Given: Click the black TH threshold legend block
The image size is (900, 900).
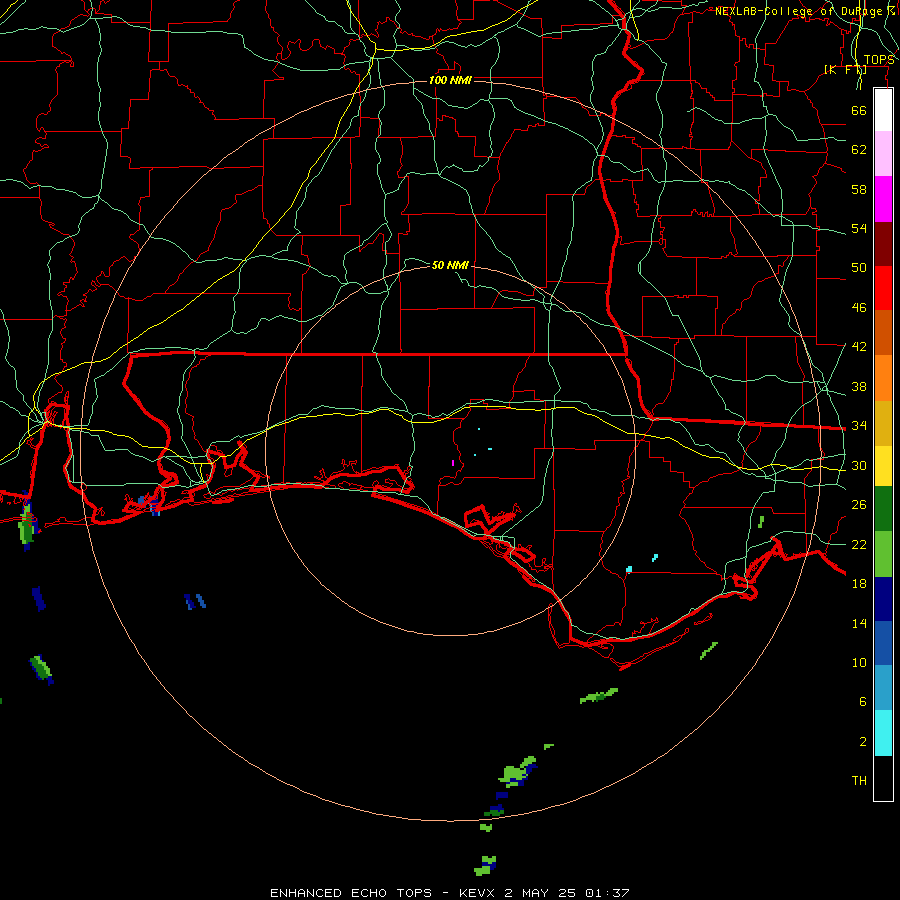Looking at the screenshot, I should 883,778.
